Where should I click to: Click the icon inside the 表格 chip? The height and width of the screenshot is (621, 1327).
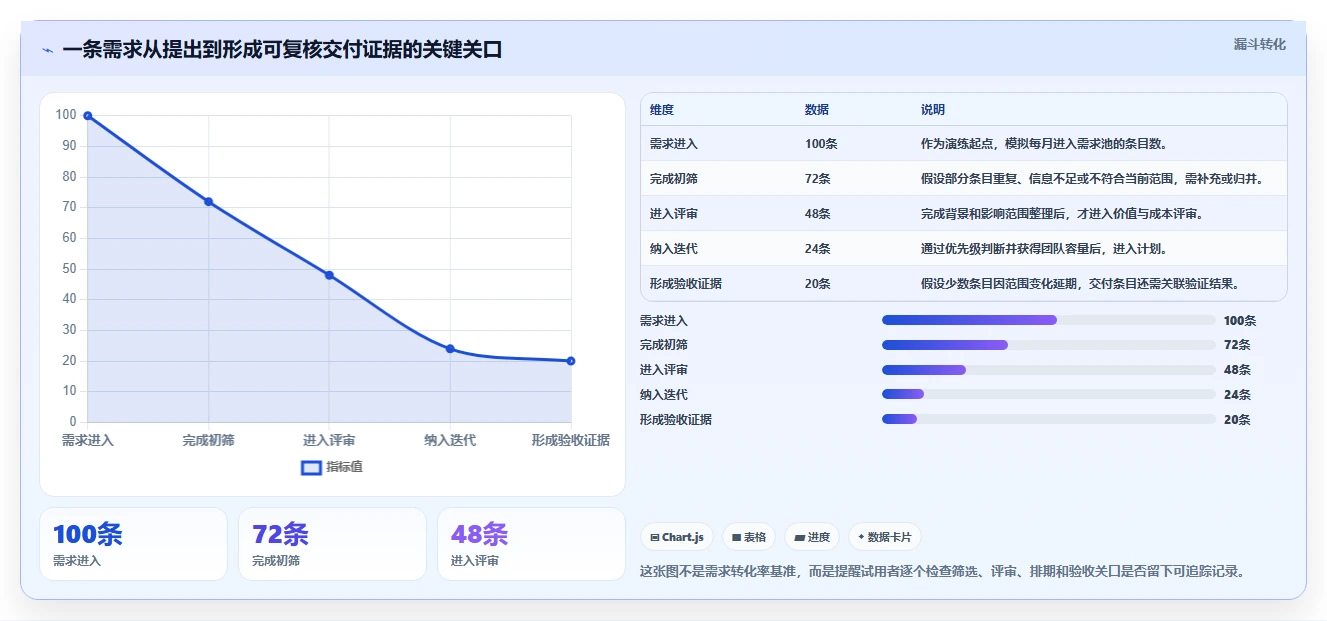click(x=737, y=538)
